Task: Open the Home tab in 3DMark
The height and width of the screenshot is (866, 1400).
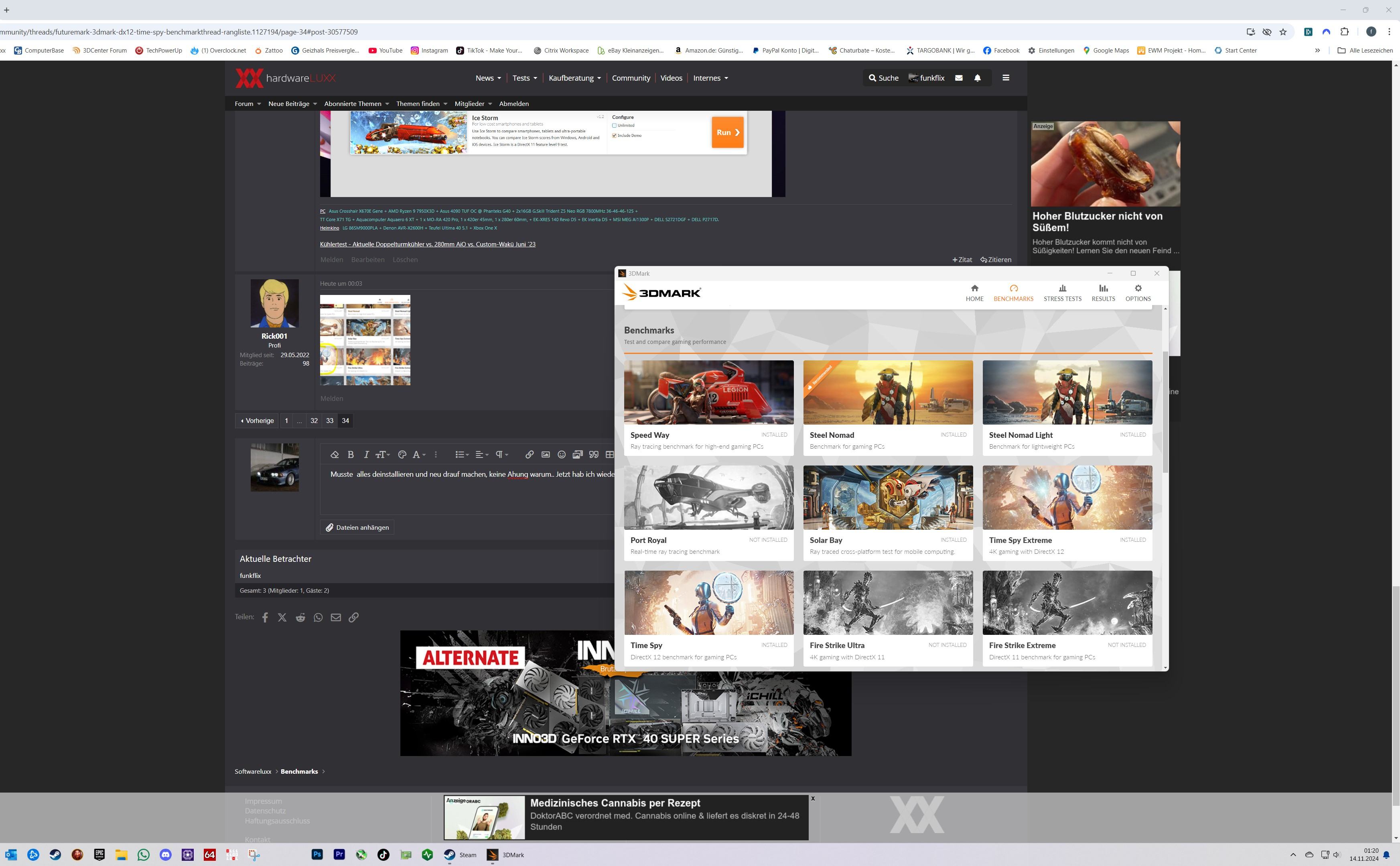Action: pos(974,293)
